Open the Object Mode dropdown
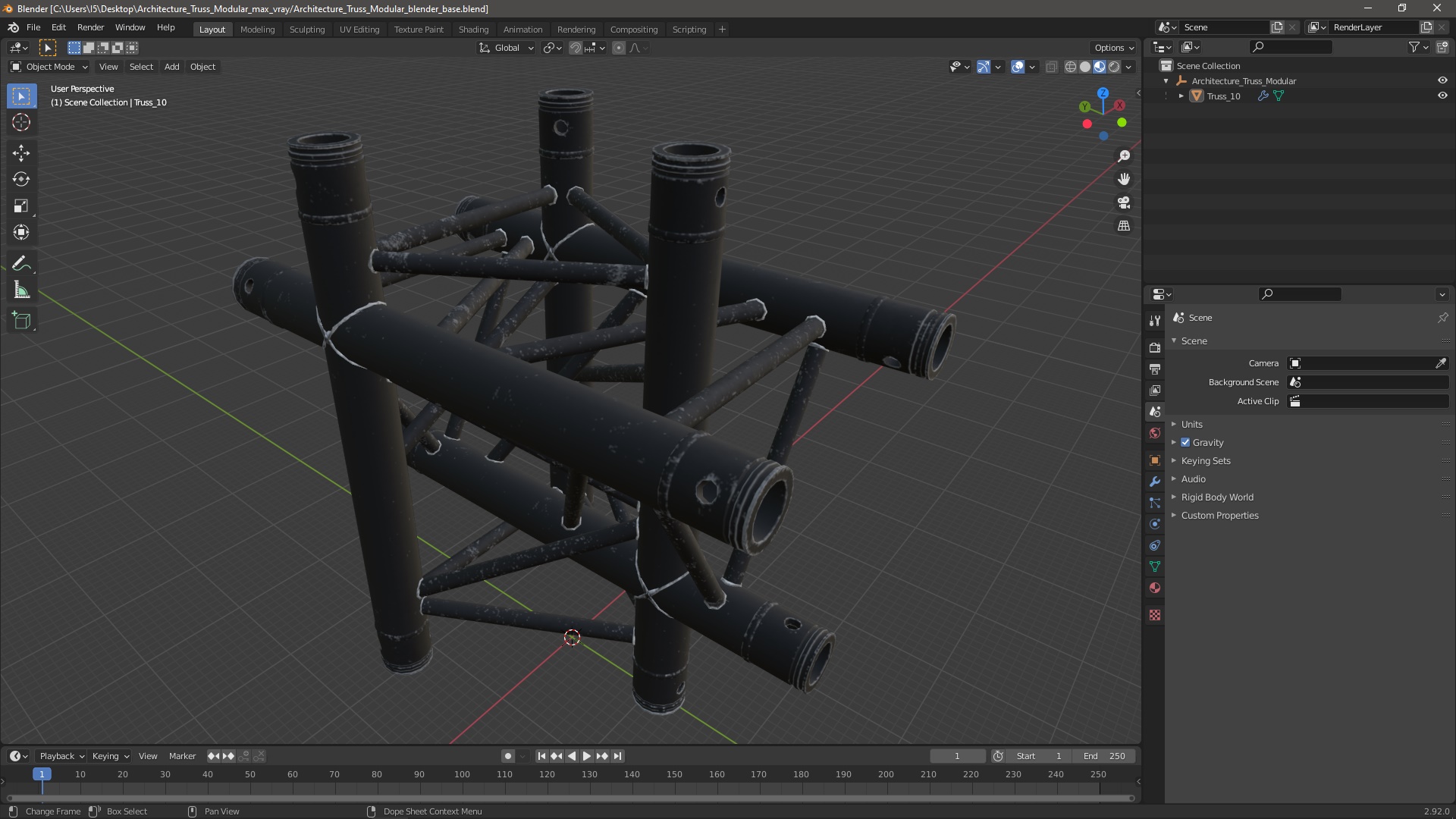Image resolution: width=1456 pixels, height=819 pixels. (x=49, y=67)
